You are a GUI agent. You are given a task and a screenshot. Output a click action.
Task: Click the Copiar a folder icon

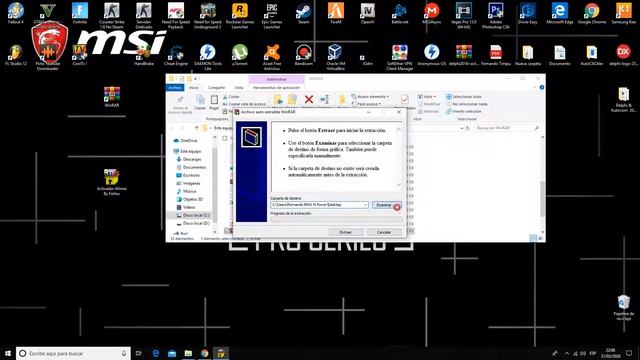pos(293,99)
